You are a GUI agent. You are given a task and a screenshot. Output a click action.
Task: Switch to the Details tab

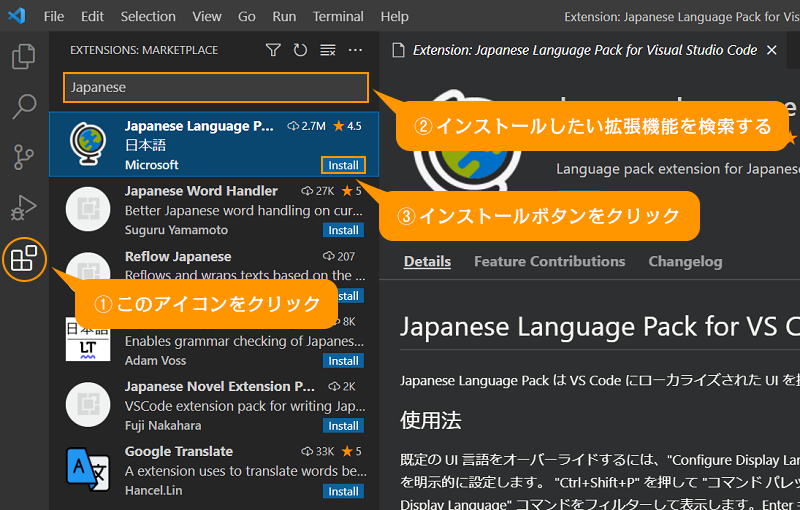427,262
